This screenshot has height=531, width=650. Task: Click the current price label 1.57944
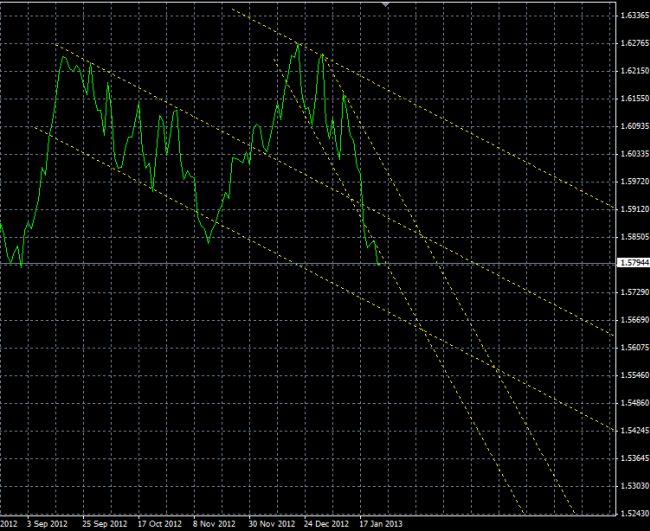[634, 263]
